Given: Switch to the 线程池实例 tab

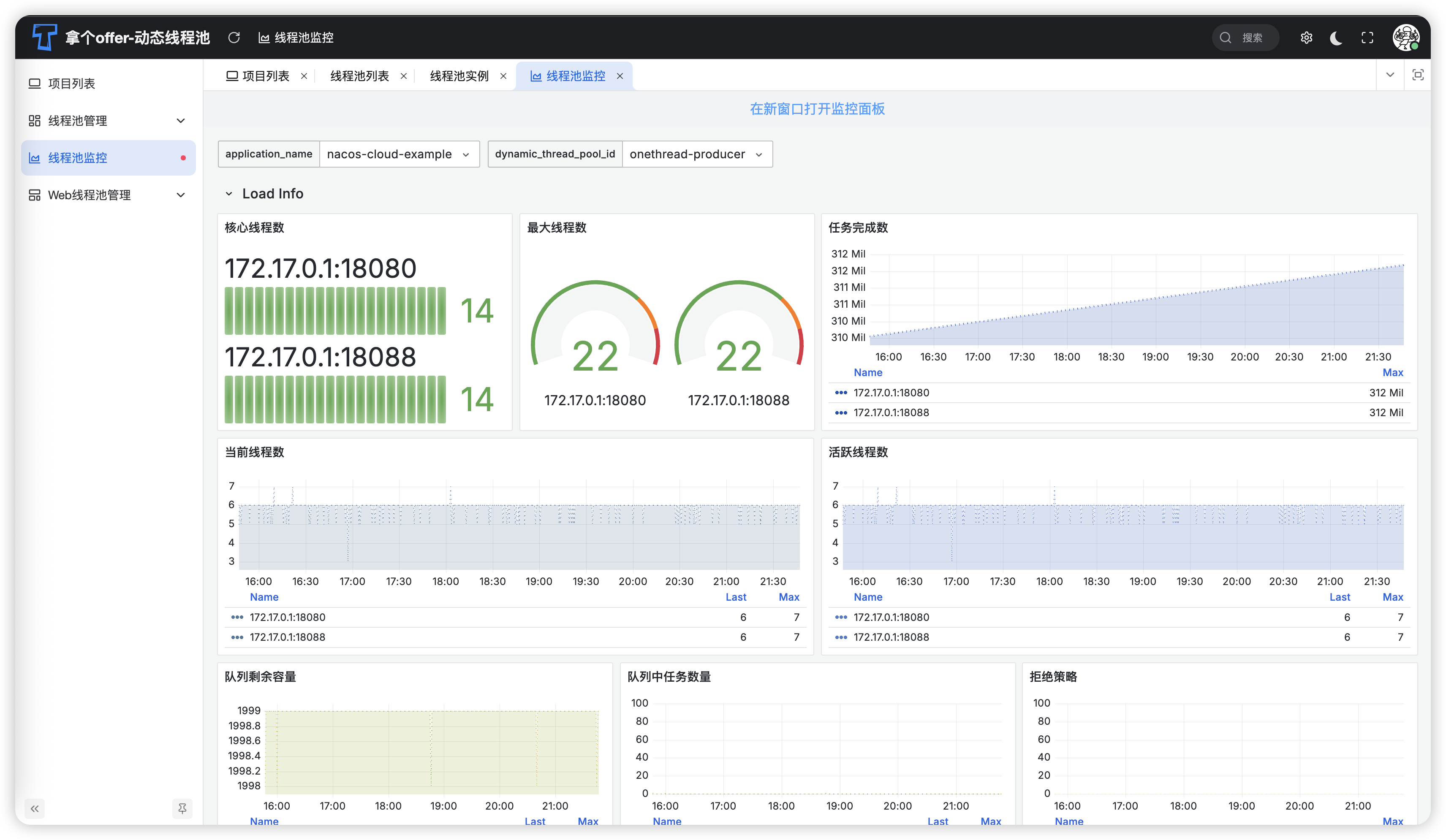Looking at the screenshot, I should click(459, 76).
